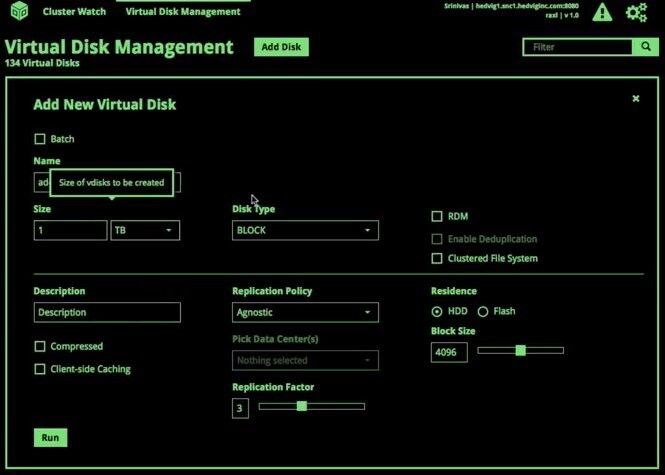The width and height of the screenshot is (665, 475).
Task: Enable the Batch checkbox
Action: click(x=40, y=139)
